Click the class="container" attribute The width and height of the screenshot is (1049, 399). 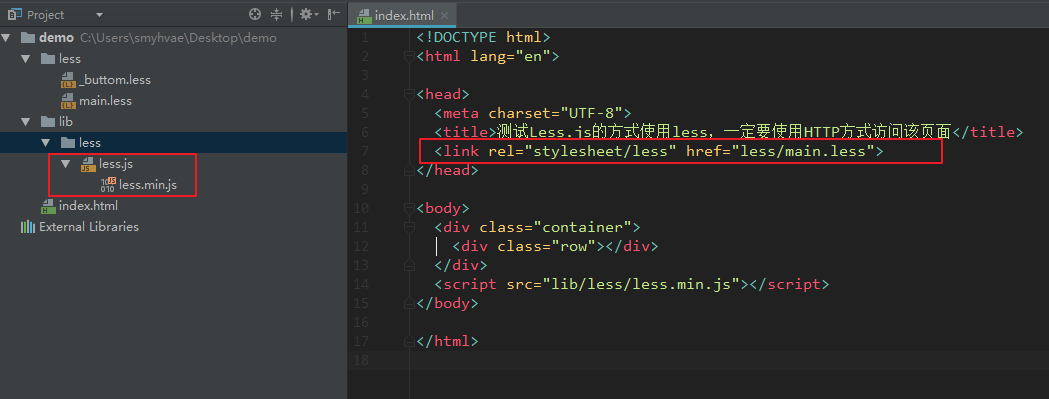point(555,227)
